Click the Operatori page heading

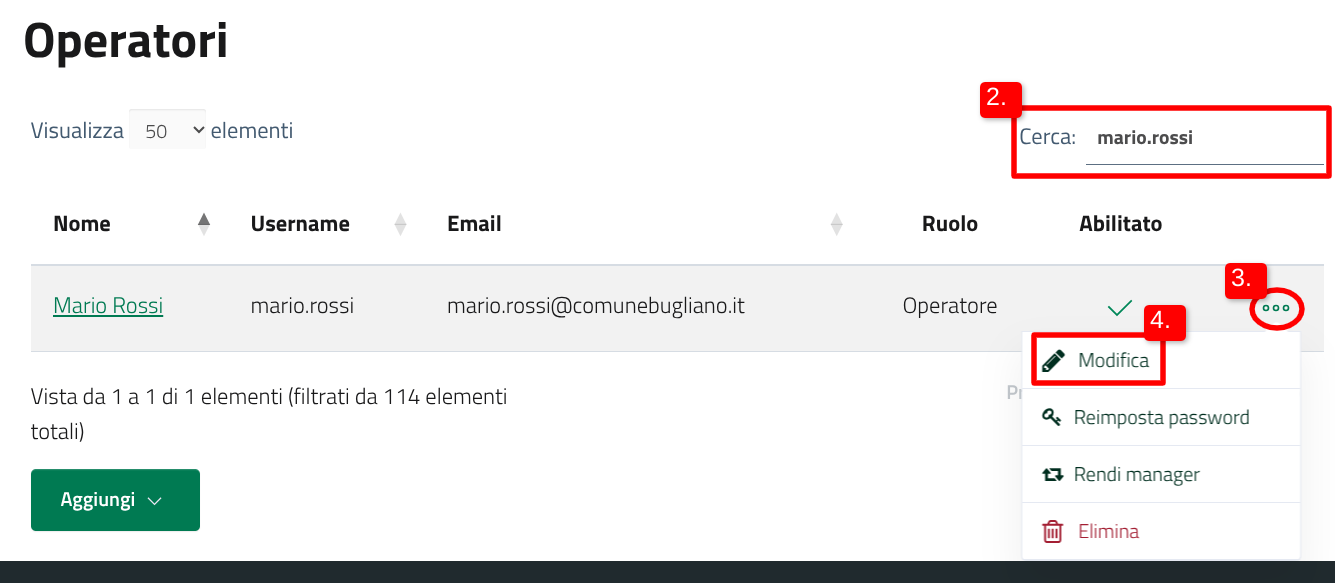(x=126, y=42)
